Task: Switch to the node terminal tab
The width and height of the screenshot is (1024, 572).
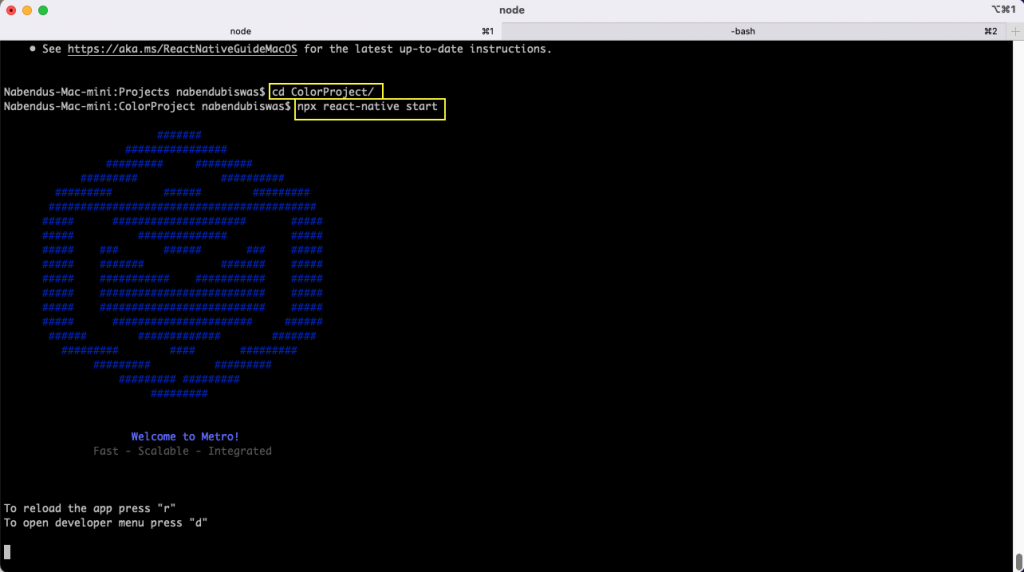Action: pyautogui.click(x=250, y=31)
